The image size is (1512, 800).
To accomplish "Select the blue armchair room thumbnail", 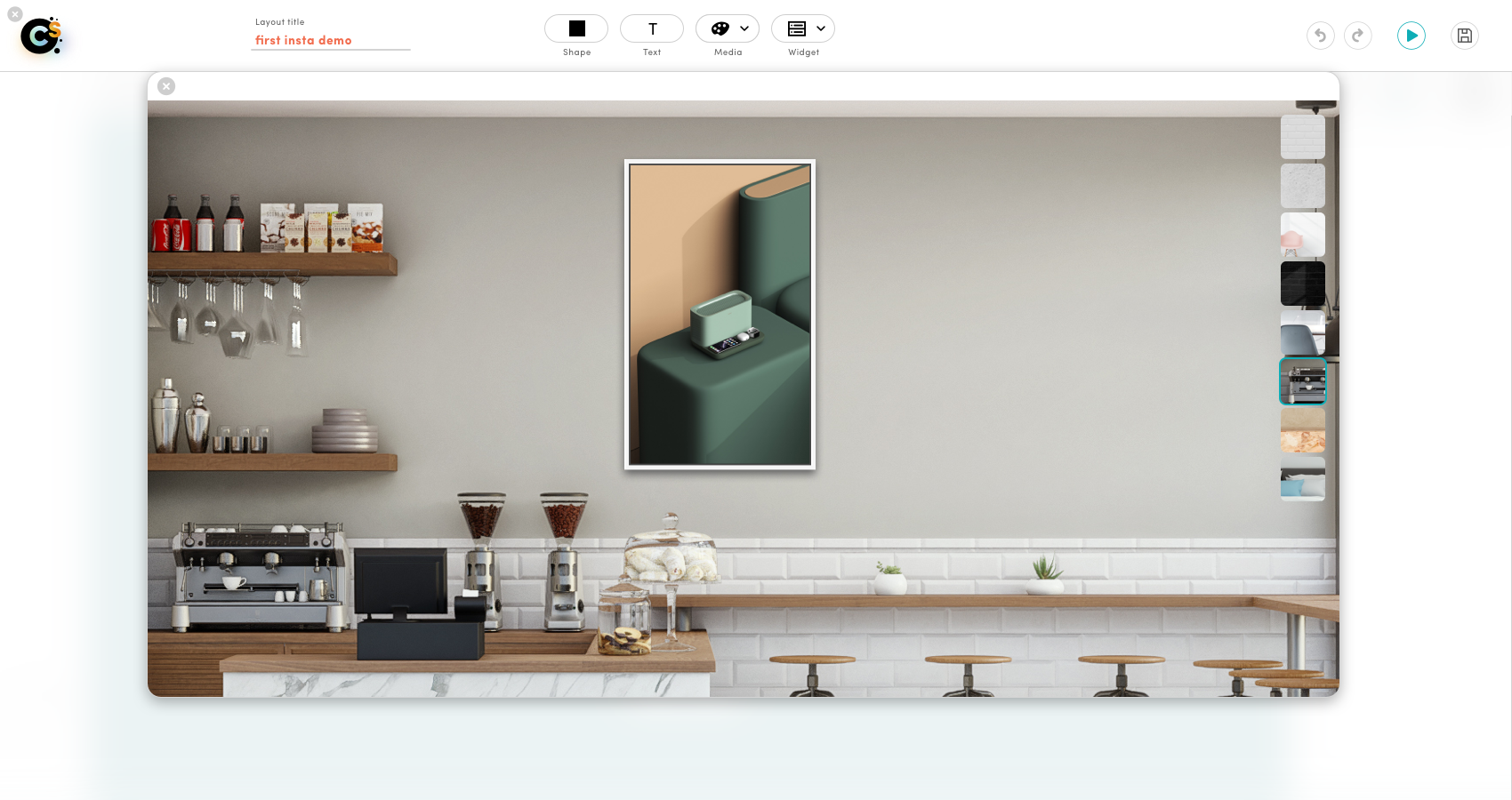I will coord(1303,332).
